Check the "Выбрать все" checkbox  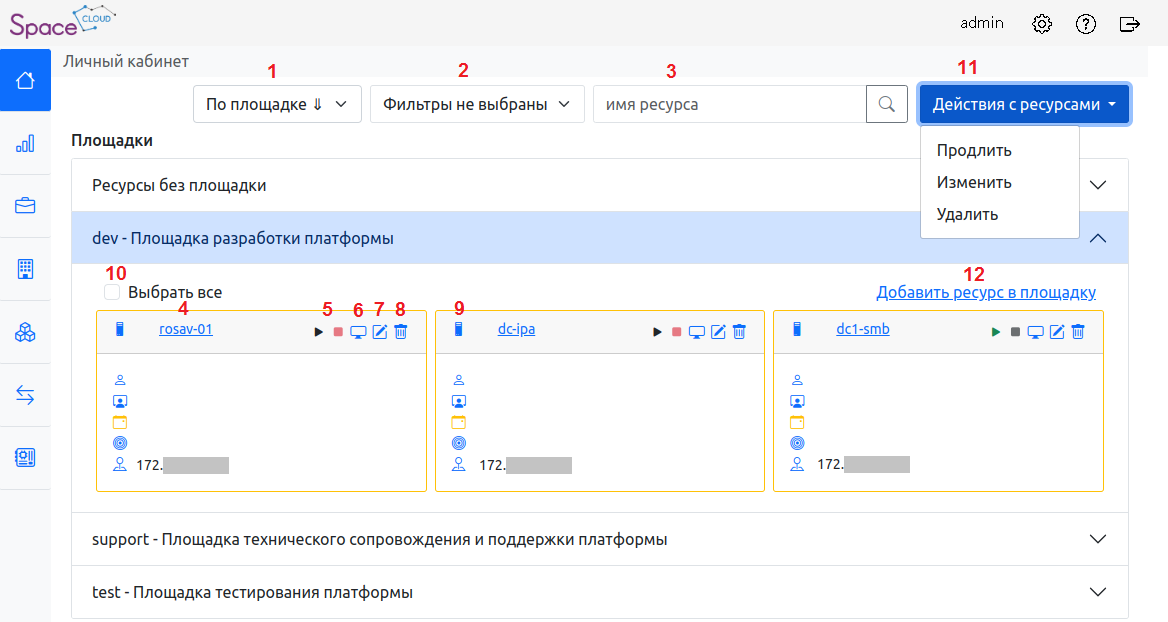coord(112,292)
